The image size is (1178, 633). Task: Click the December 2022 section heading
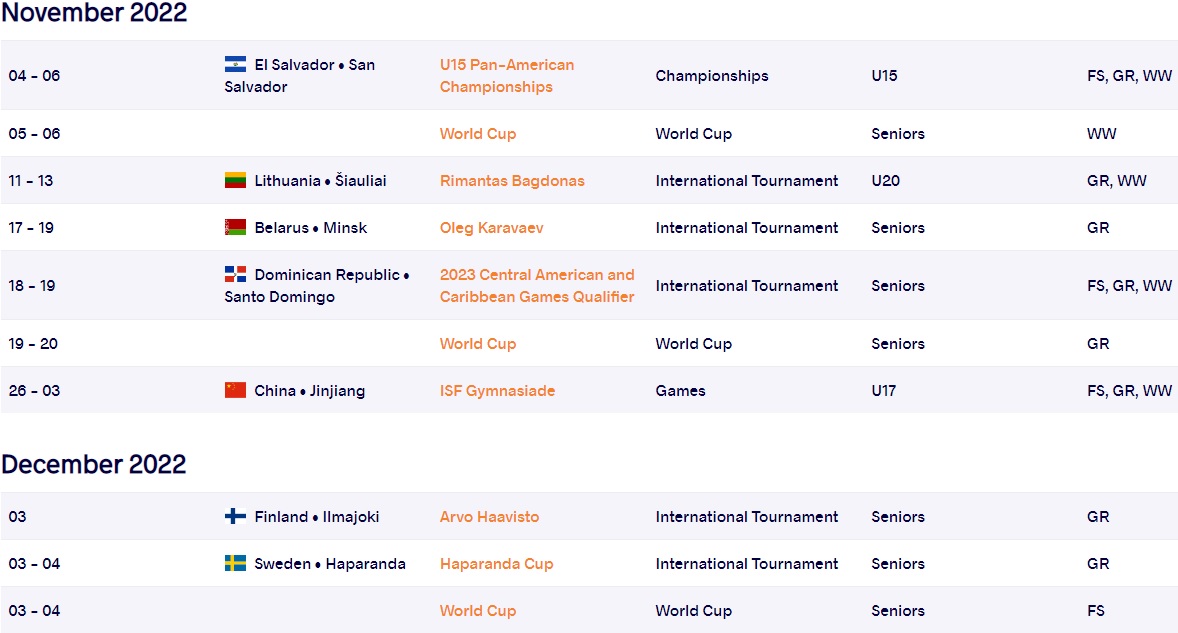pyautogui.click(x=94, y=465)
